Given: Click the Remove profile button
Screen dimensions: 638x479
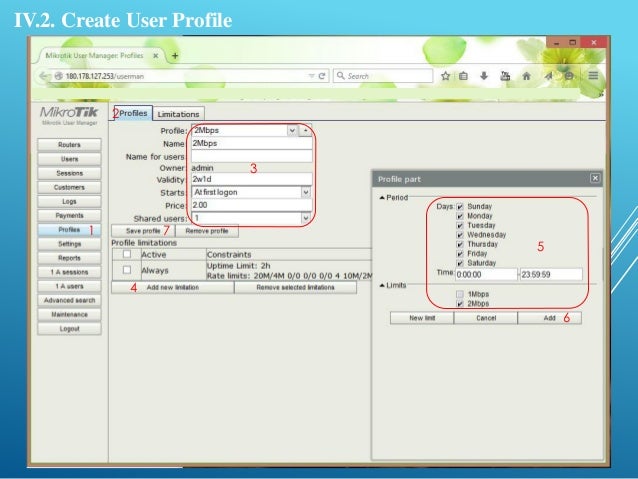Looking at the screenshot, I should [207, 231].
